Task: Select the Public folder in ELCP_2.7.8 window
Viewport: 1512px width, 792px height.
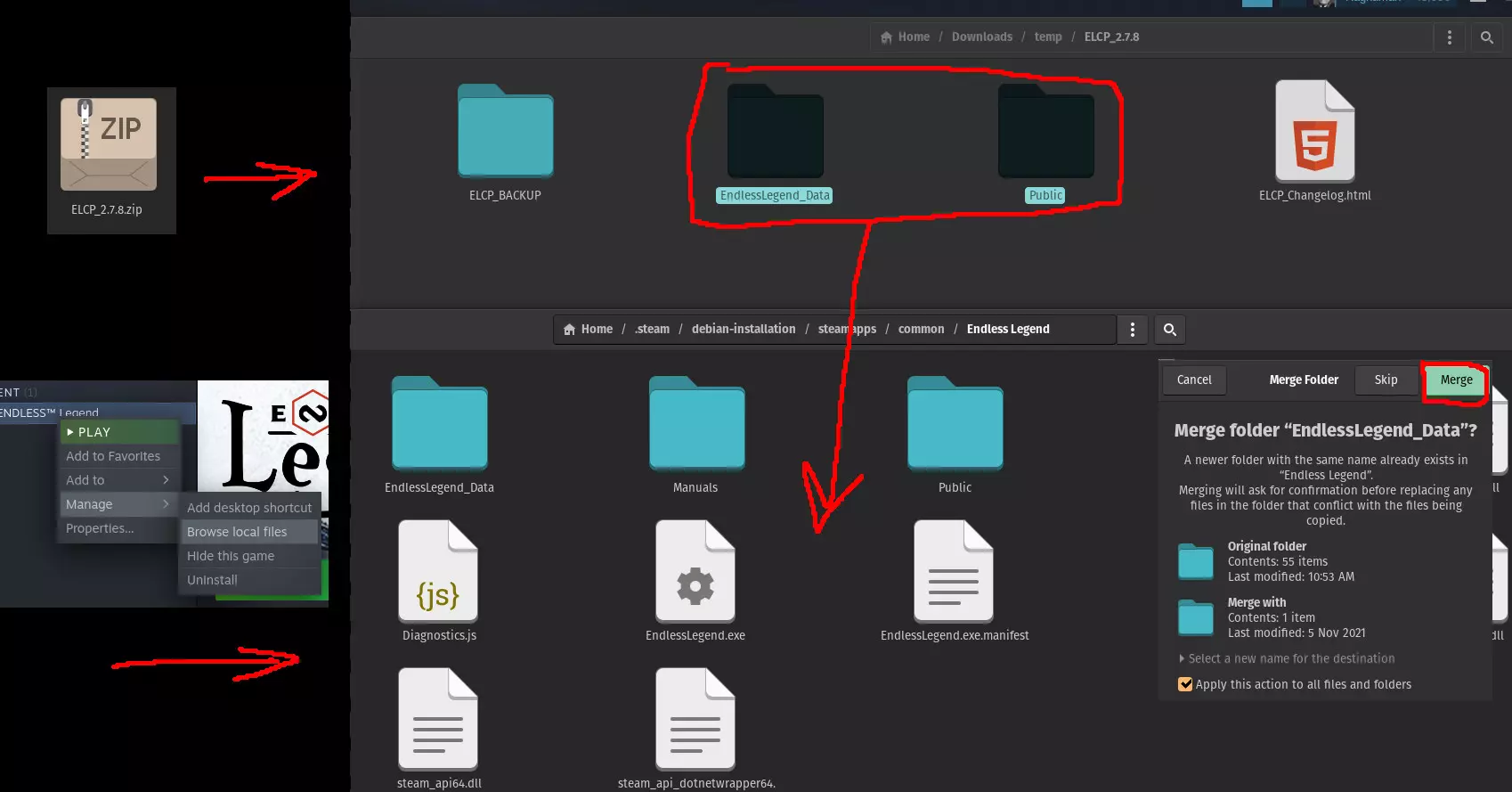Action: (x=1046, y=130)
